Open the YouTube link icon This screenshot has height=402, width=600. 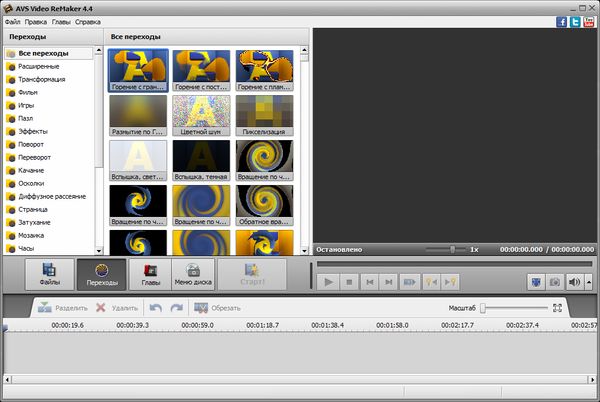point(590,20)
